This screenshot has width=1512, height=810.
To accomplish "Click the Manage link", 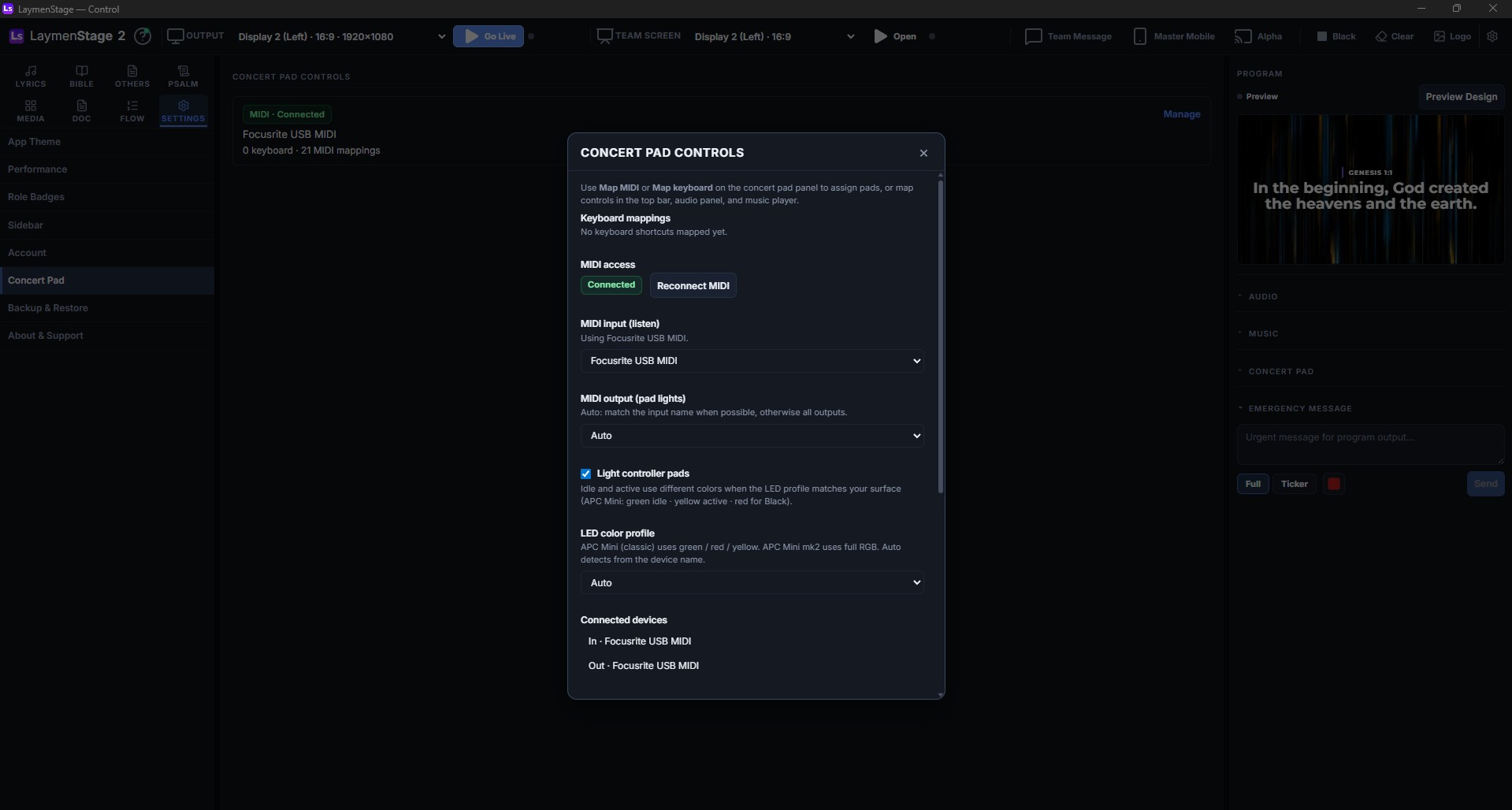I will [1182, 114].
